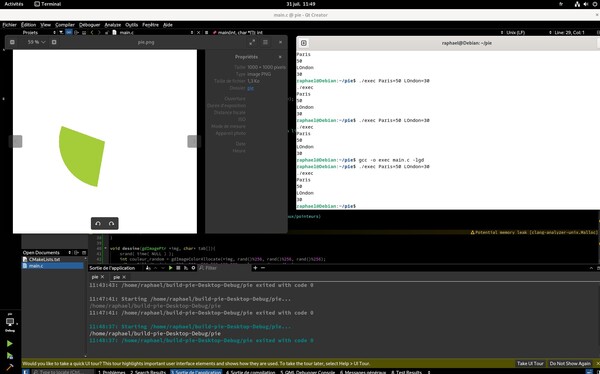
Task: Rotate the image counter-clockwise
Action: (x=98, y=224)
